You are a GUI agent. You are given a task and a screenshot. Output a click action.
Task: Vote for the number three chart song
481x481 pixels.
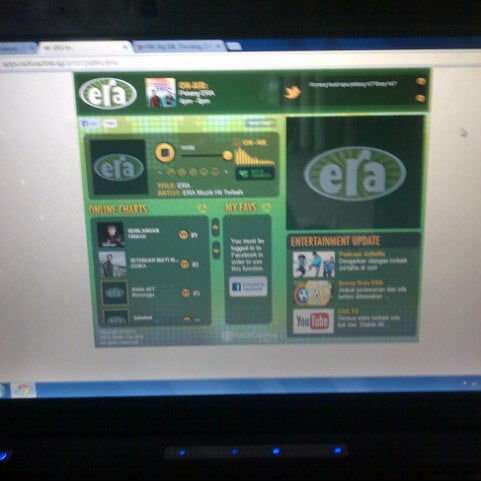coord(186,293)
